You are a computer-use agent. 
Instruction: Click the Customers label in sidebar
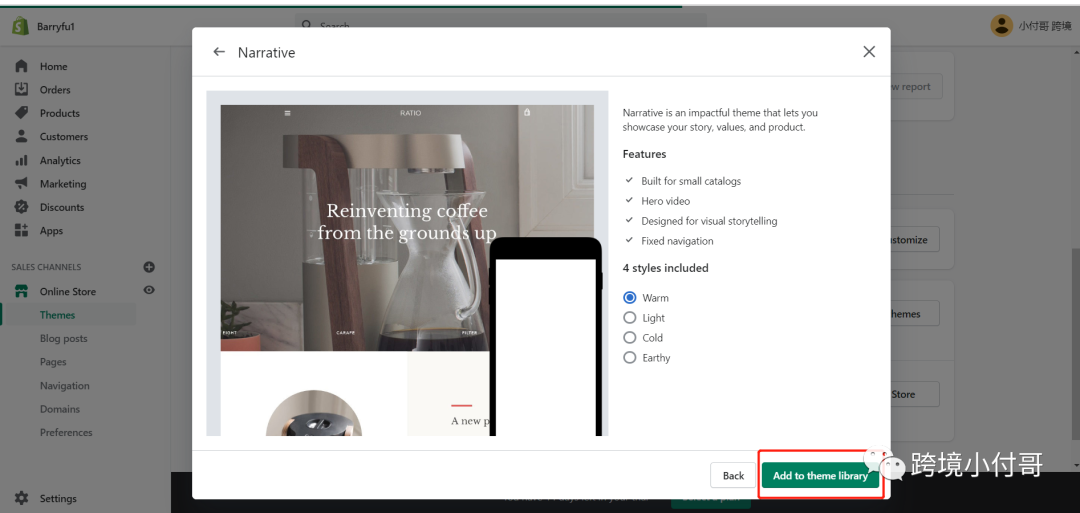click(x=64, y=137)
